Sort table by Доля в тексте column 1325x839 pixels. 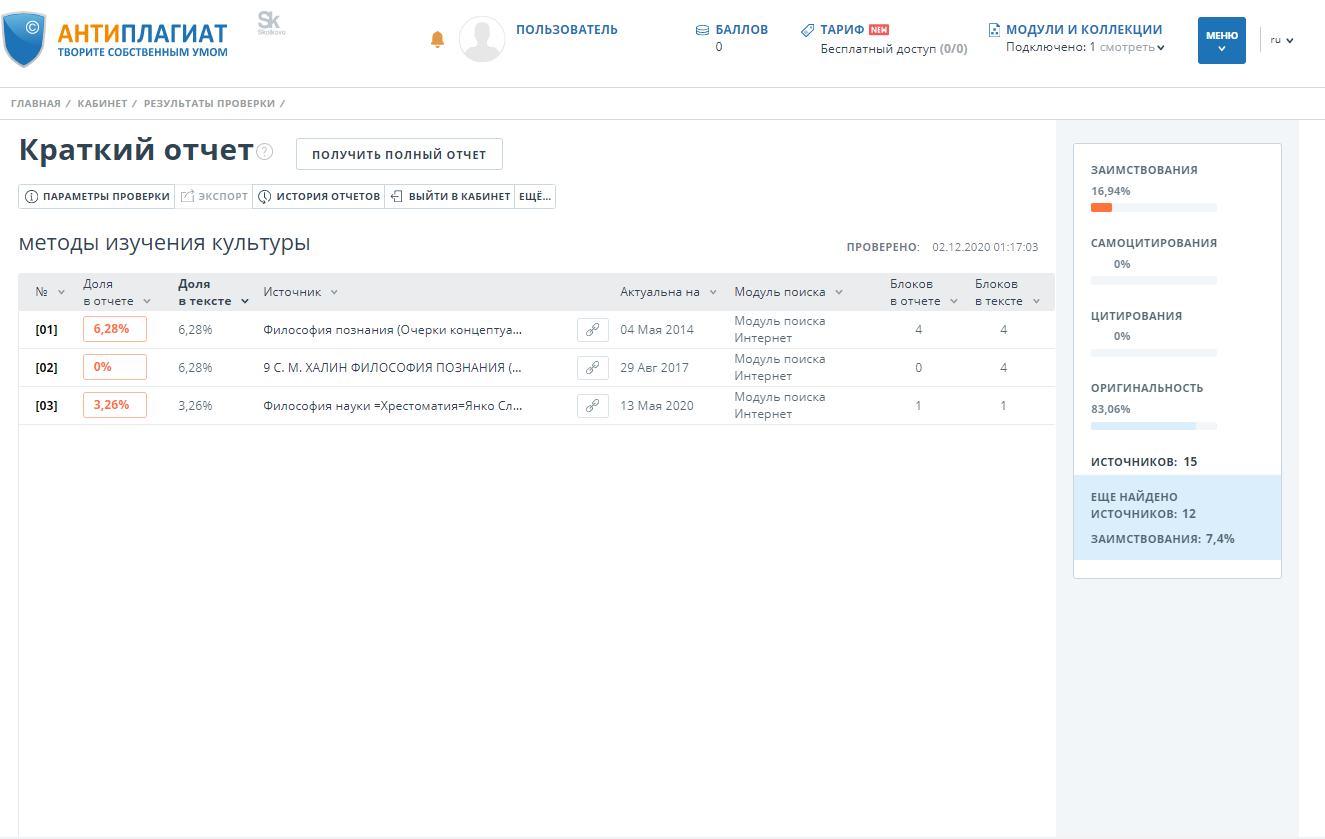(x=212, y=292)
